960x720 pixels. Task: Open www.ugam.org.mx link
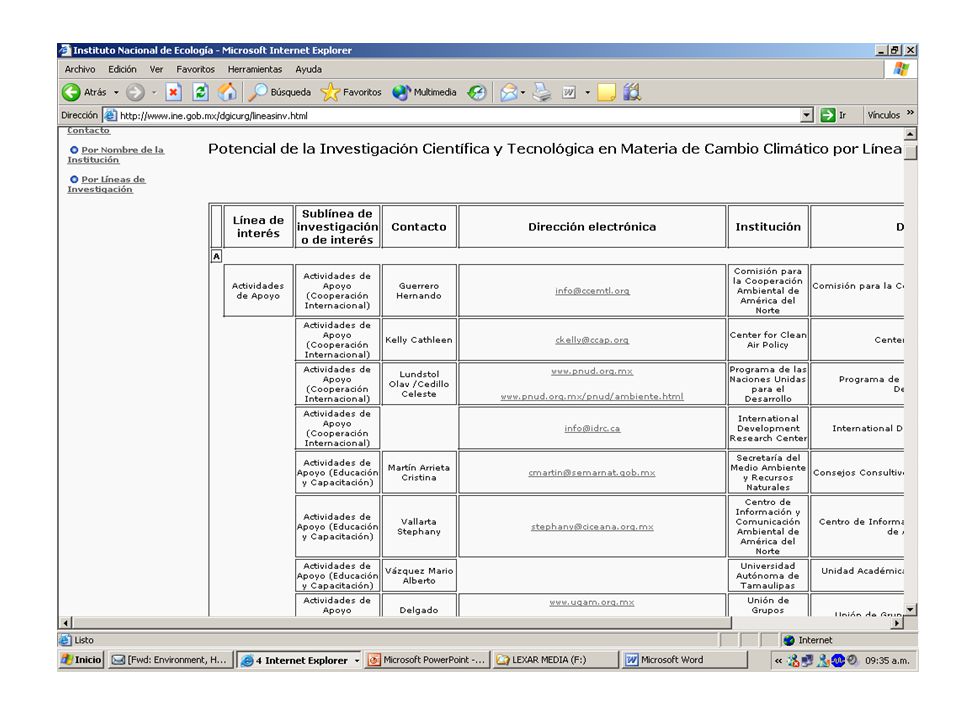click(592, 602)
